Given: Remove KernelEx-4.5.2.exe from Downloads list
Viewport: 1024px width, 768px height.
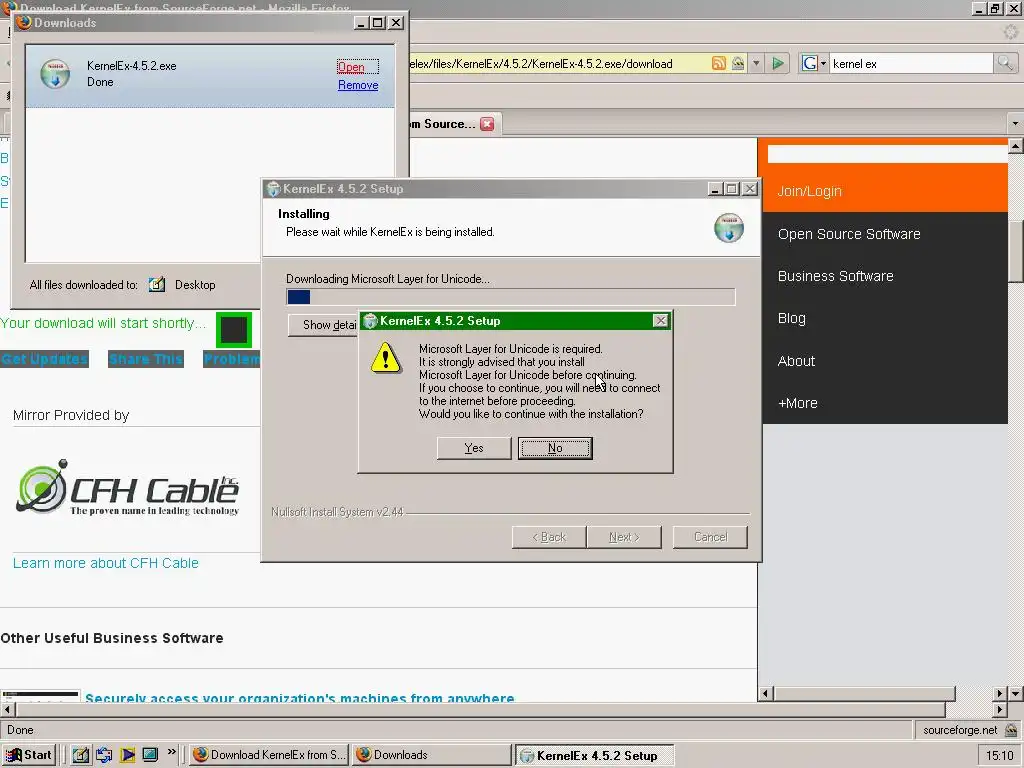Looking at the screenshot, I should coord(358,85).
